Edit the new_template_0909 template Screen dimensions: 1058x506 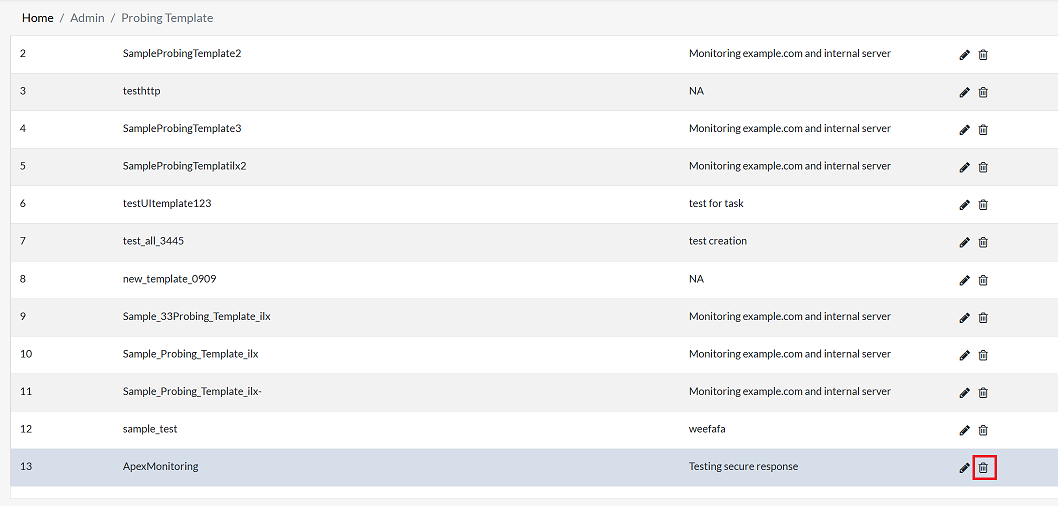[964, 280]
